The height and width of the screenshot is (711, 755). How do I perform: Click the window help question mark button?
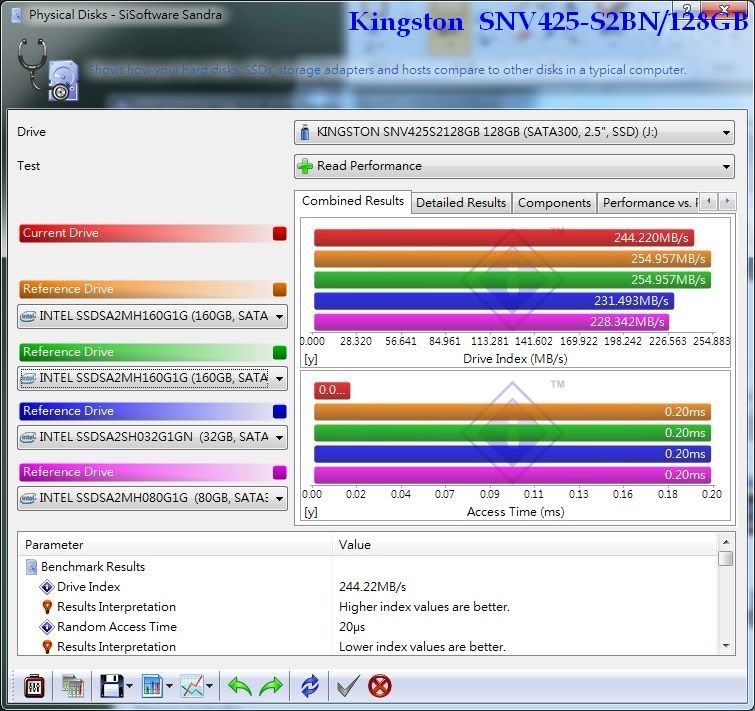pyautogui.click(x=687, y=9)
